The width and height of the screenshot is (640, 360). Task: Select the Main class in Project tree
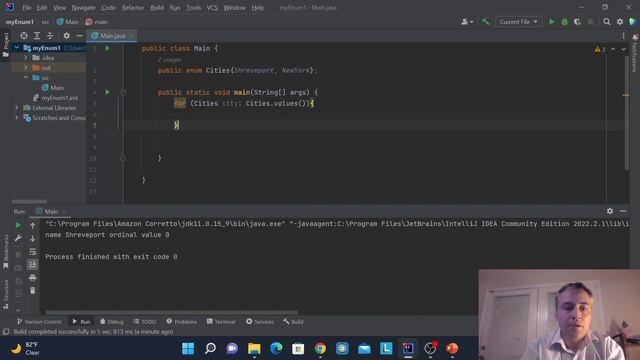point(53,88)
